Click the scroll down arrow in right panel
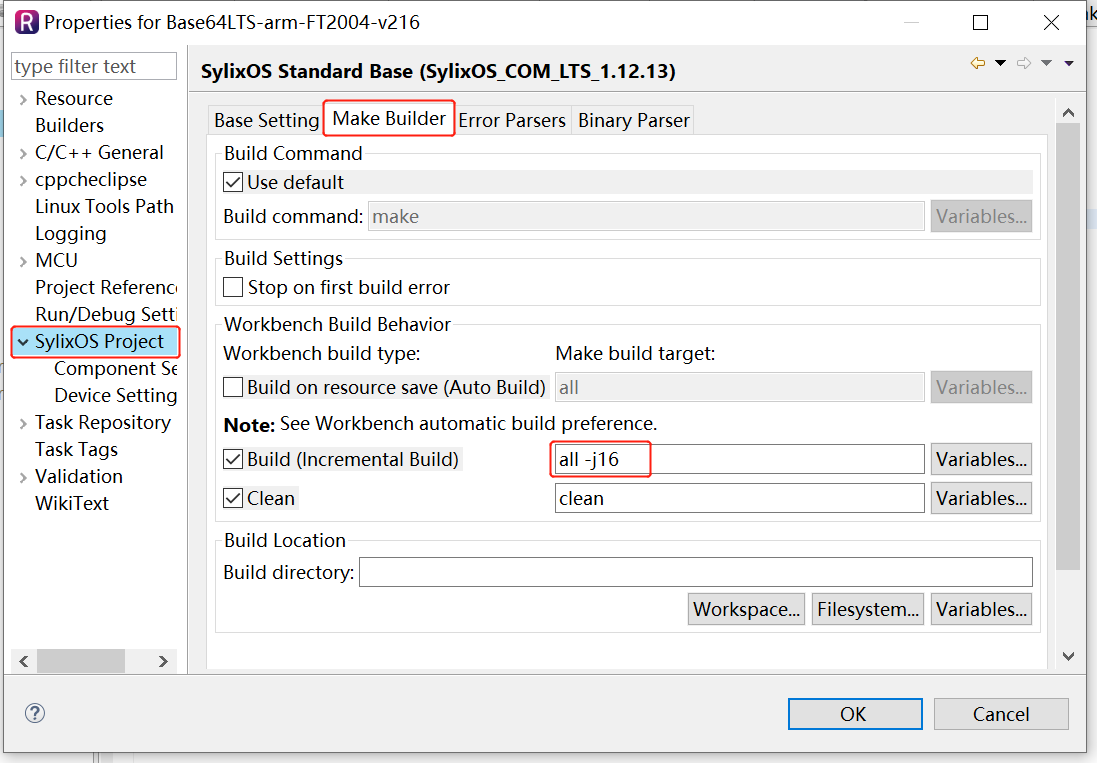 (x=1068, y=656)
